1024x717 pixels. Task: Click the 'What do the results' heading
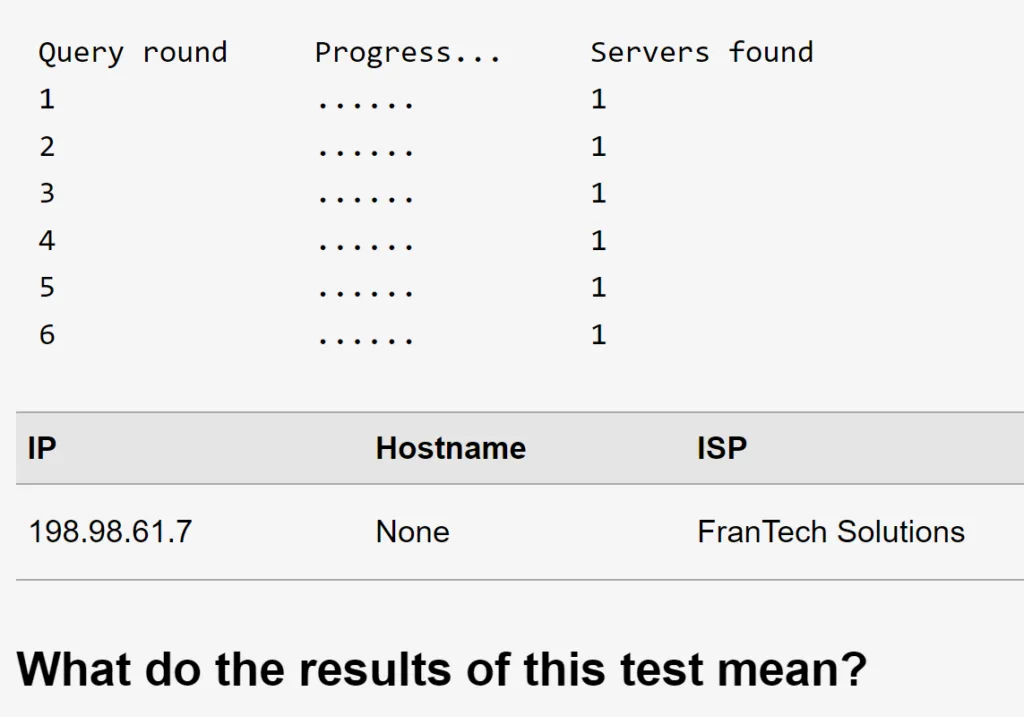coord(441,669)
